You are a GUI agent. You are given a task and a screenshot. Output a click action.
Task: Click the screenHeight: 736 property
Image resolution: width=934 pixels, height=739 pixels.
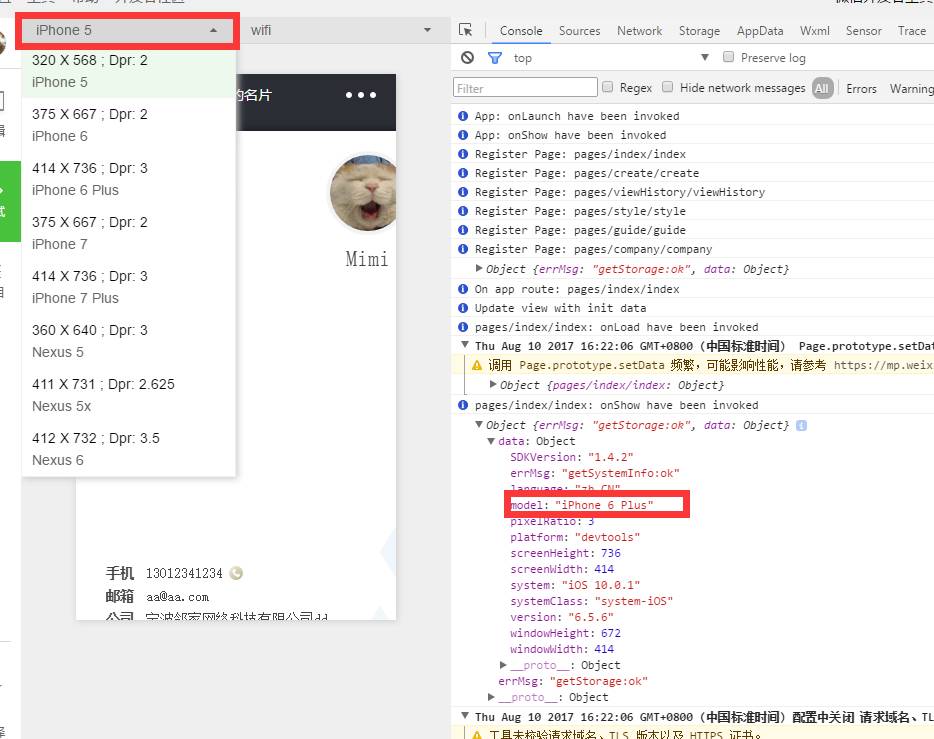(x=565, y=553)
